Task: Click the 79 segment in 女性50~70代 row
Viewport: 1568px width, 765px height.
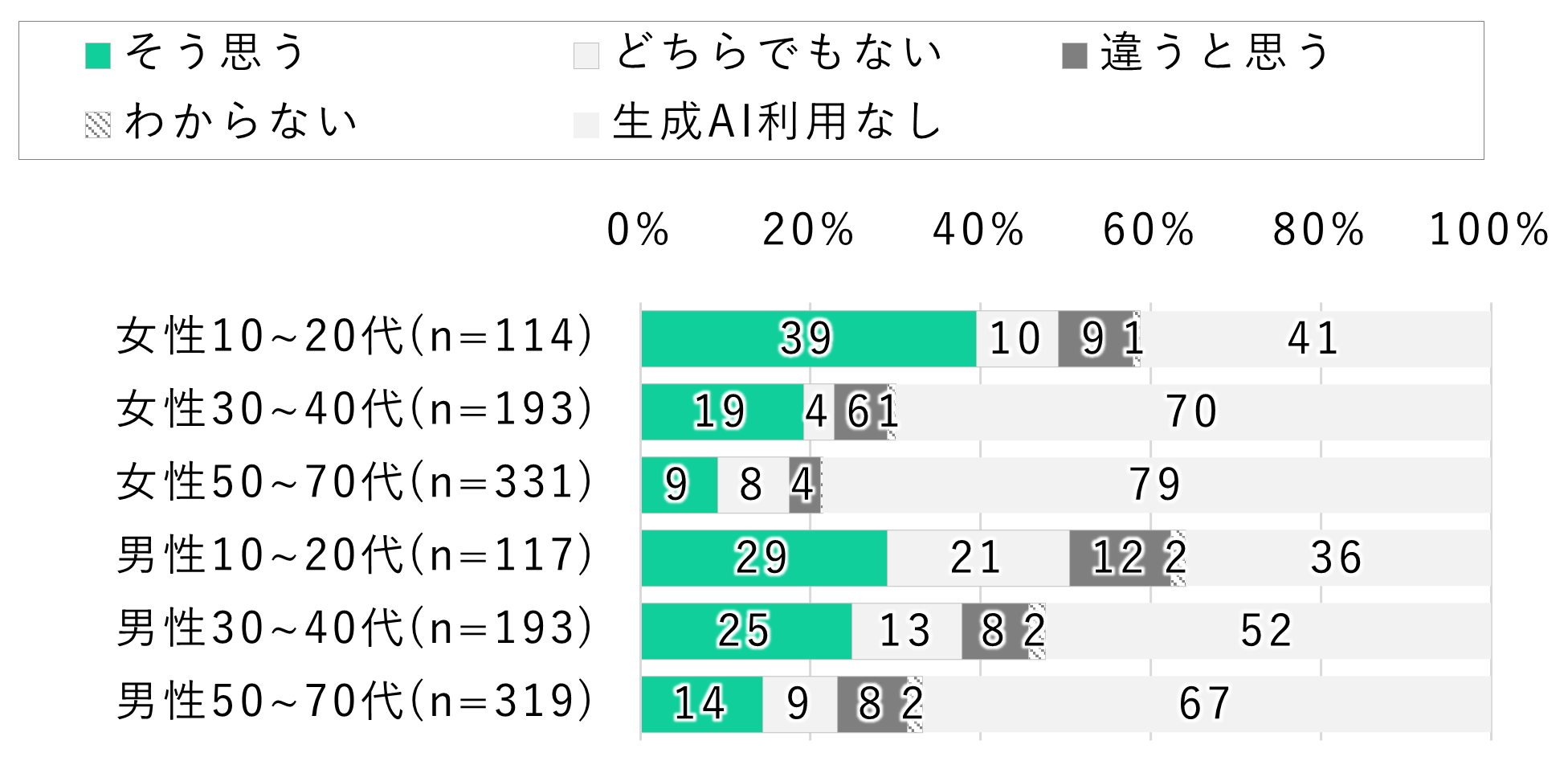Action: [1155, 485]
